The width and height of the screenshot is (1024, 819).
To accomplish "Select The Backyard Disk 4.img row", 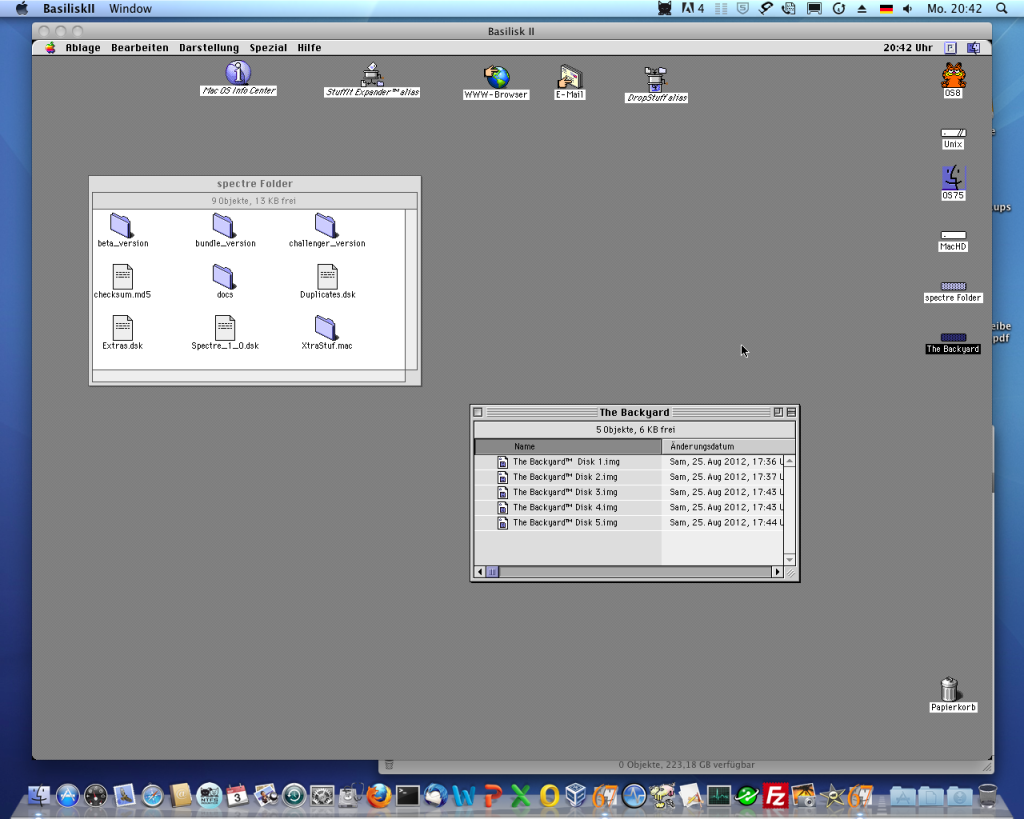I will [628, 507].
